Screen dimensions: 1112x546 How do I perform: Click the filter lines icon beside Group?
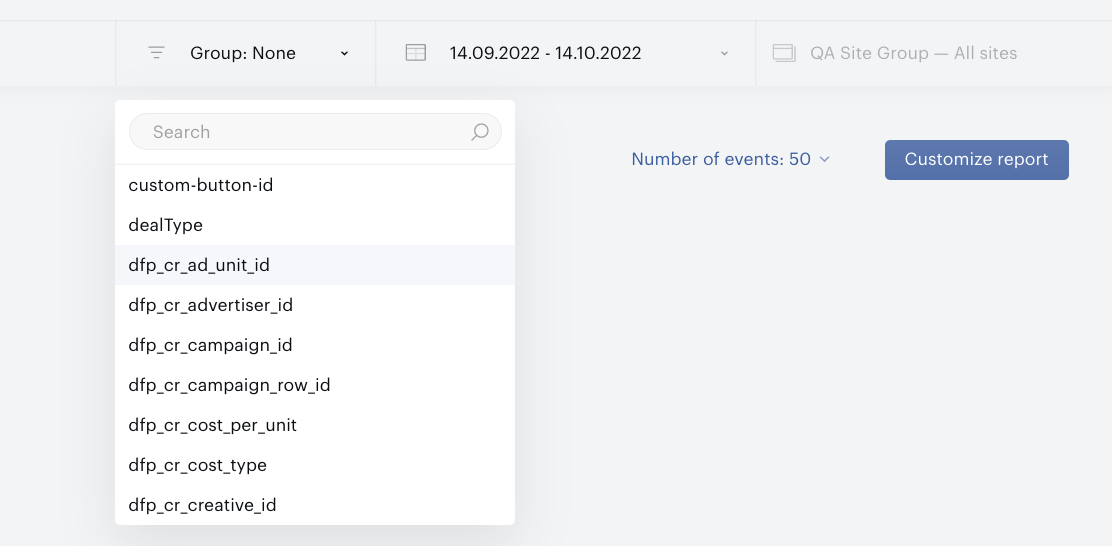tap(156, 53)
